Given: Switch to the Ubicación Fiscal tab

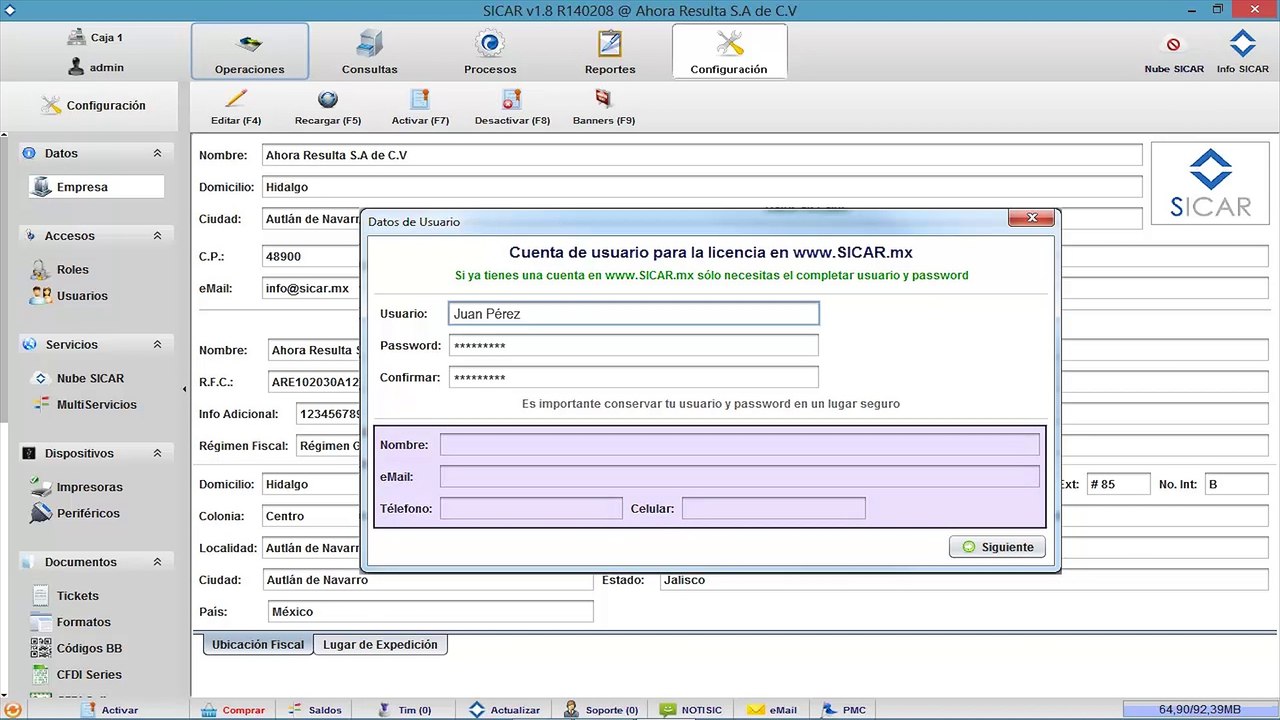Looking at the screenshot, I should (x=258, y=645).
